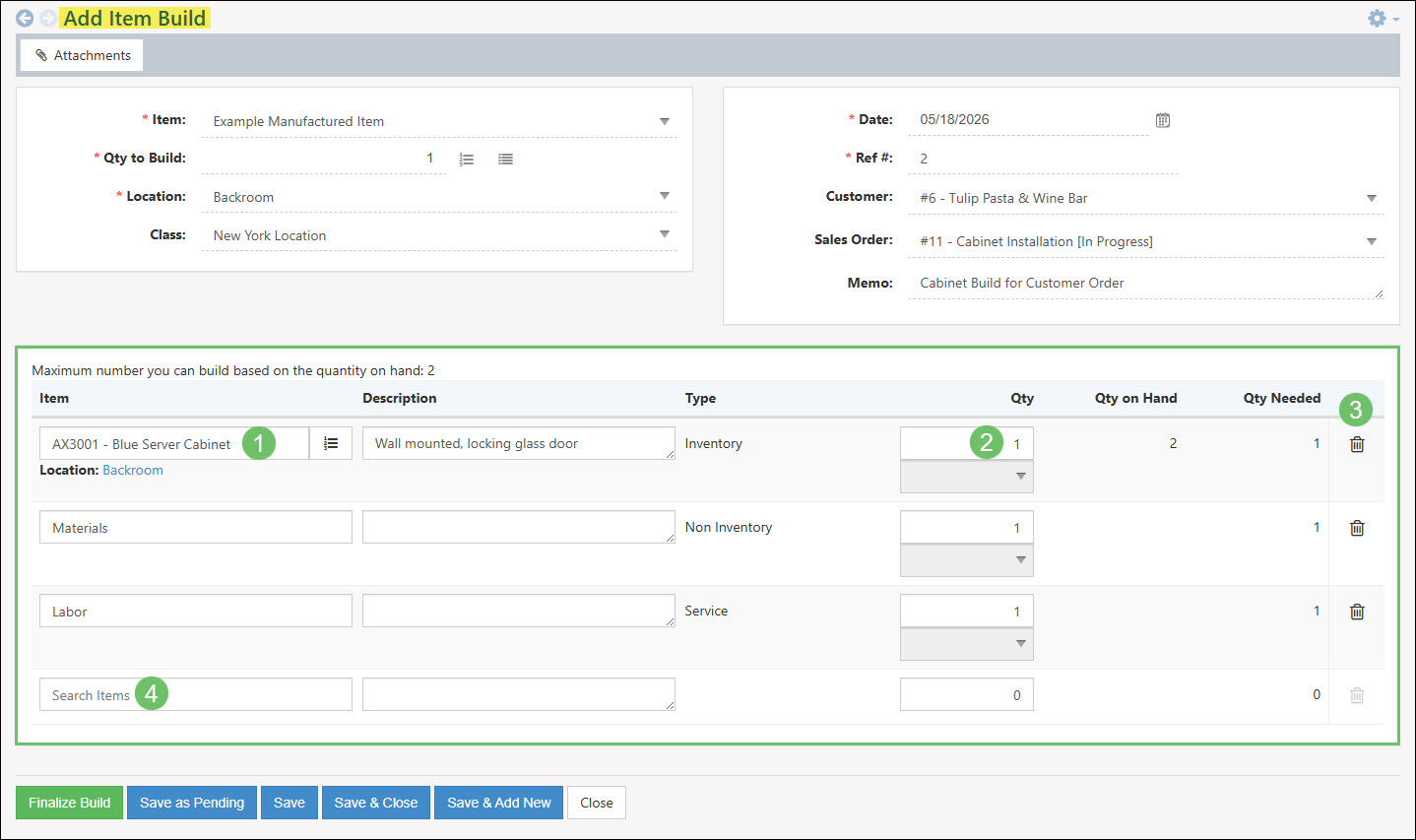Click the Labor item field
The width and height of the screenshot is (1416, 840).
(x=196, y=611)
